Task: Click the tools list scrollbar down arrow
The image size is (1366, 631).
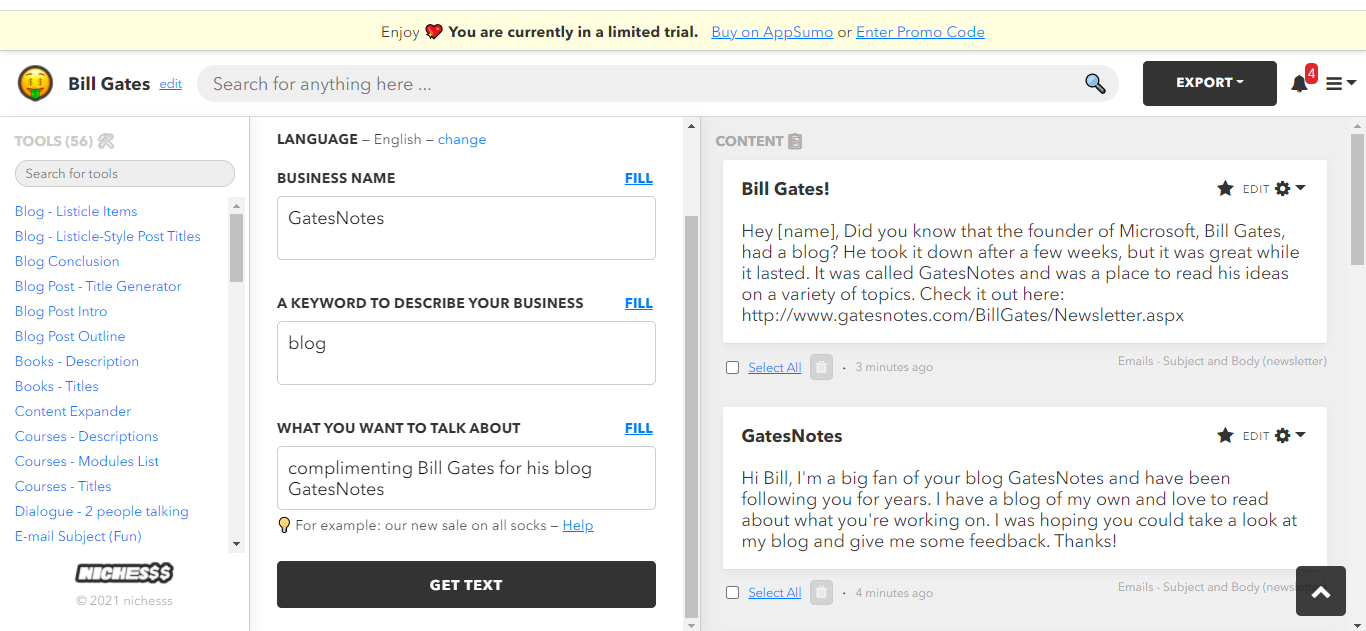Action: pos(236,544)
